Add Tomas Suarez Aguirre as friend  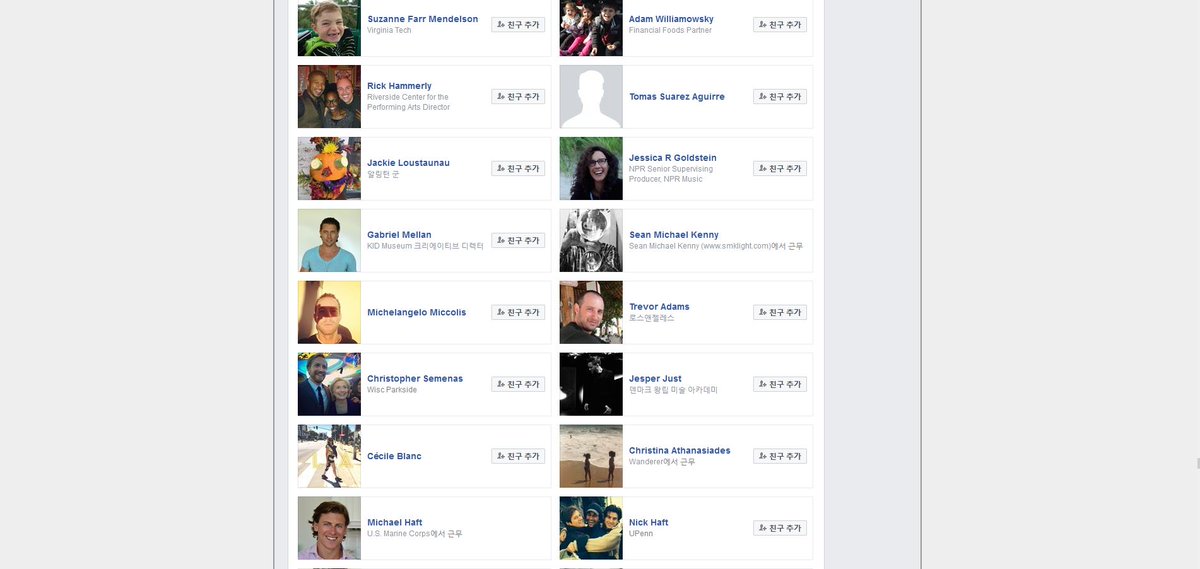click(780, 97)
